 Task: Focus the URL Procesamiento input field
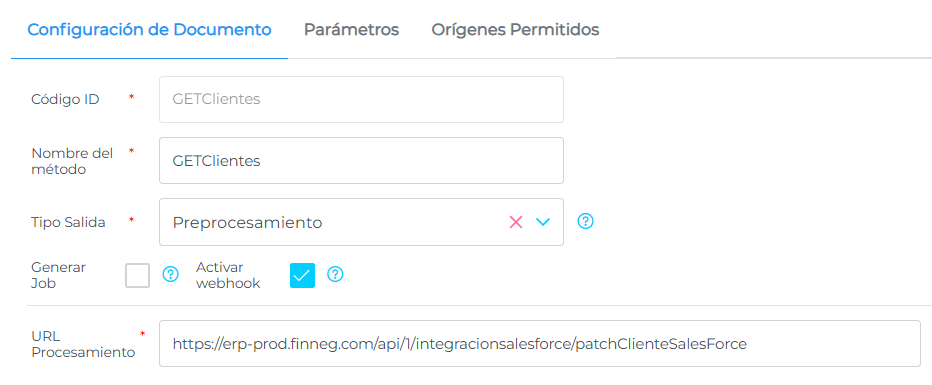pyautogui.click(x=540, y=343)
